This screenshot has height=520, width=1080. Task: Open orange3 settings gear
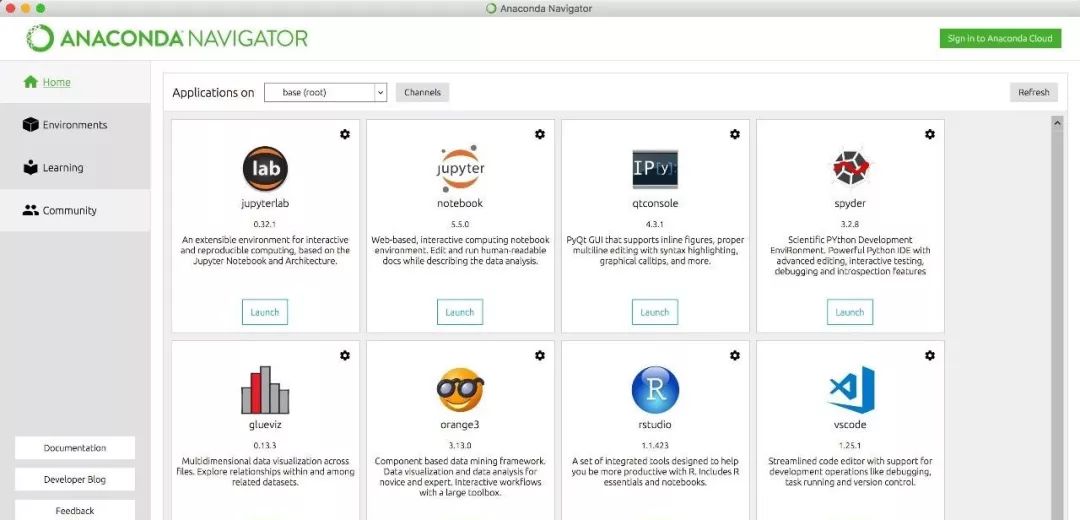pos(540,355)
